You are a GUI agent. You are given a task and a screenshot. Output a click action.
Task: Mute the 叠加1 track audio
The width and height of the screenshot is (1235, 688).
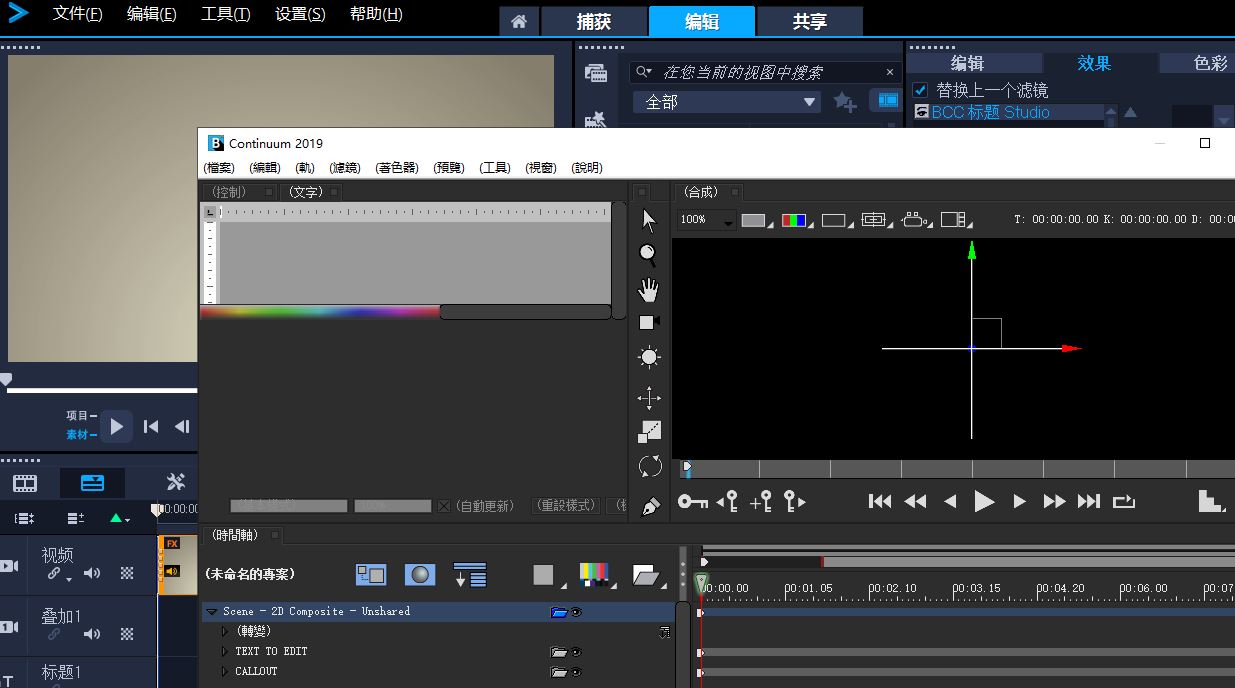tap(92, 634)
